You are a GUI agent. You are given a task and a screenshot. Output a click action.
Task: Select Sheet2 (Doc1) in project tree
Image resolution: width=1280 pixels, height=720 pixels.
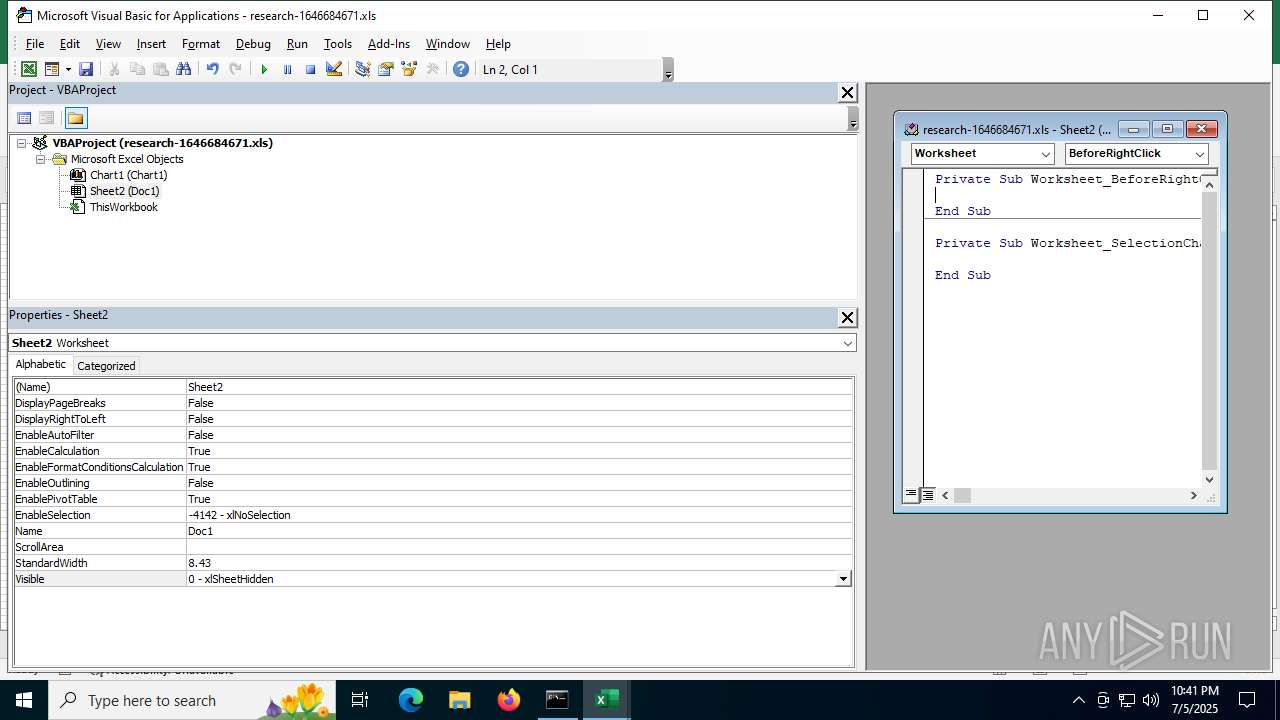coord(124,191)
